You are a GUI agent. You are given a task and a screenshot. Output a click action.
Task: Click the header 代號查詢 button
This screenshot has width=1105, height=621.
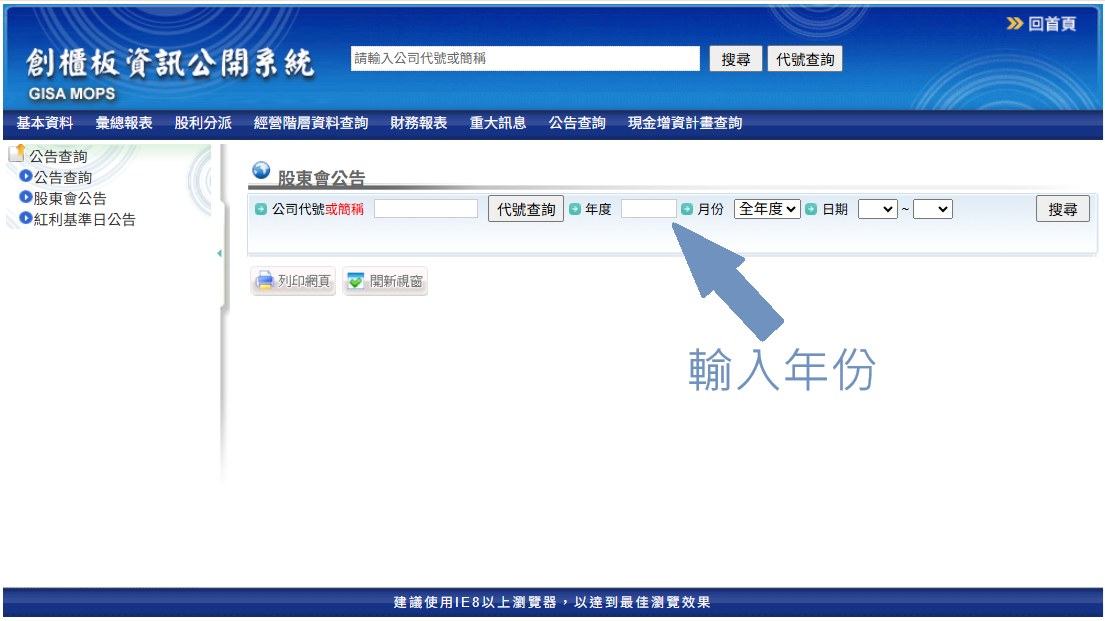click(805, 59)
